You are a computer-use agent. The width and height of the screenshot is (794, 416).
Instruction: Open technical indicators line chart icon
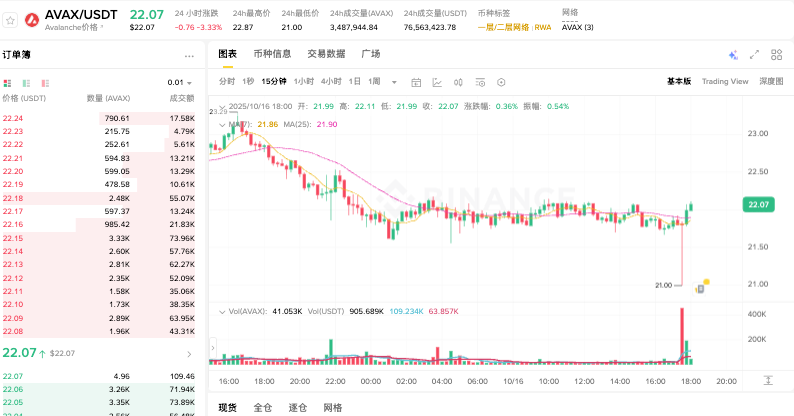click(437, 82)
